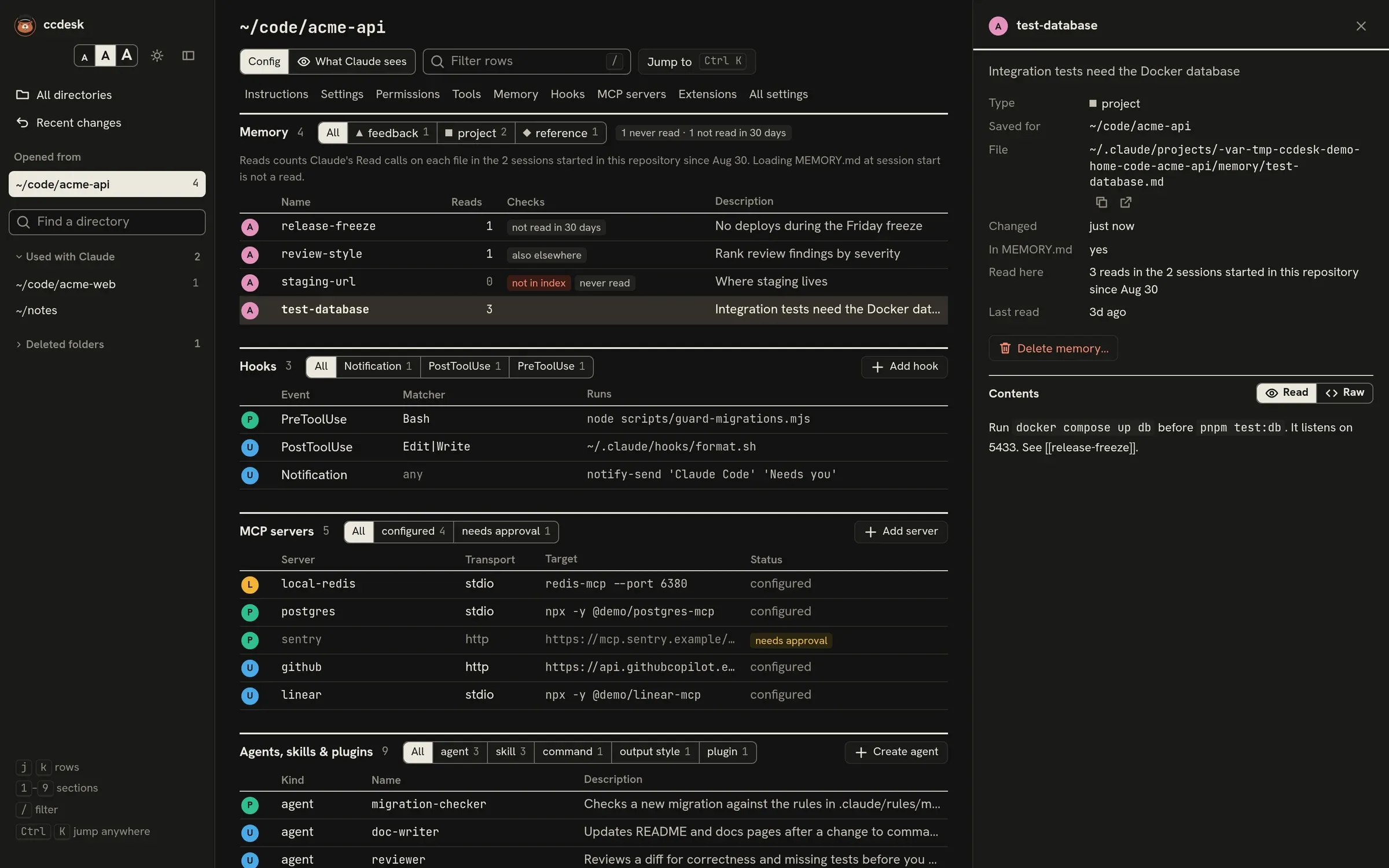Select the review-style memory row
The height and width of the screenshot is (868, 1389).
point(593,255)
